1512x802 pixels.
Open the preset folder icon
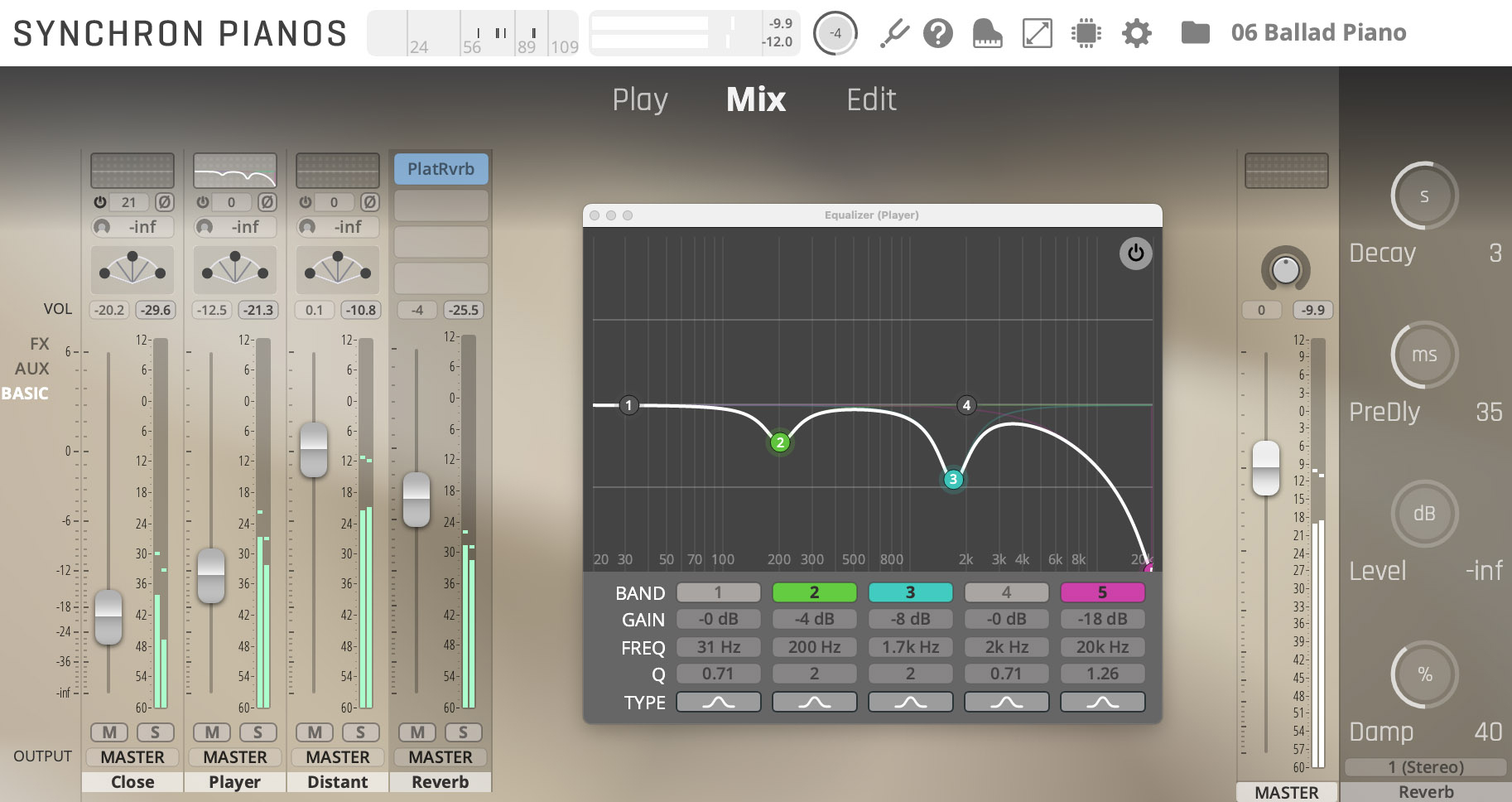pos(1195,33)
